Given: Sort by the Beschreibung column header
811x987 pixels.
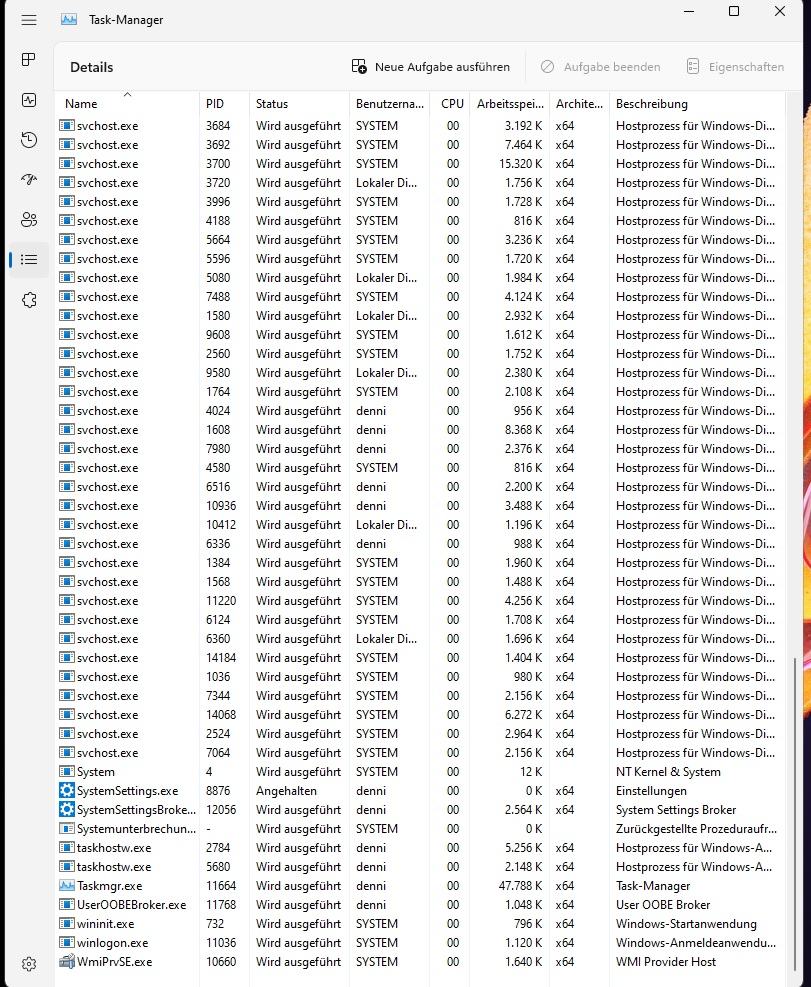Looking at the screenshot, I should tap(696, 104).
